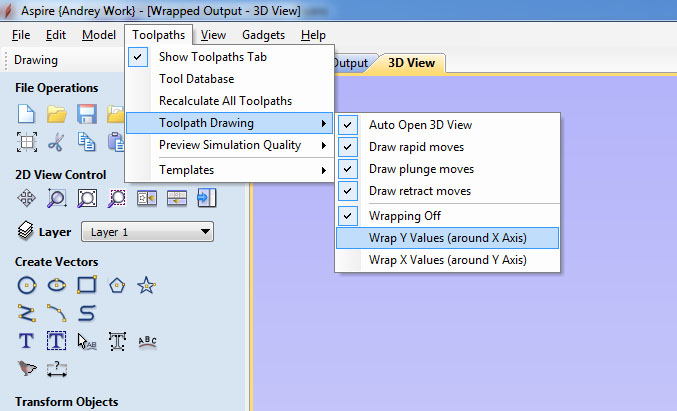Expand Preview Simulation Quality submenu

point(230,145)
